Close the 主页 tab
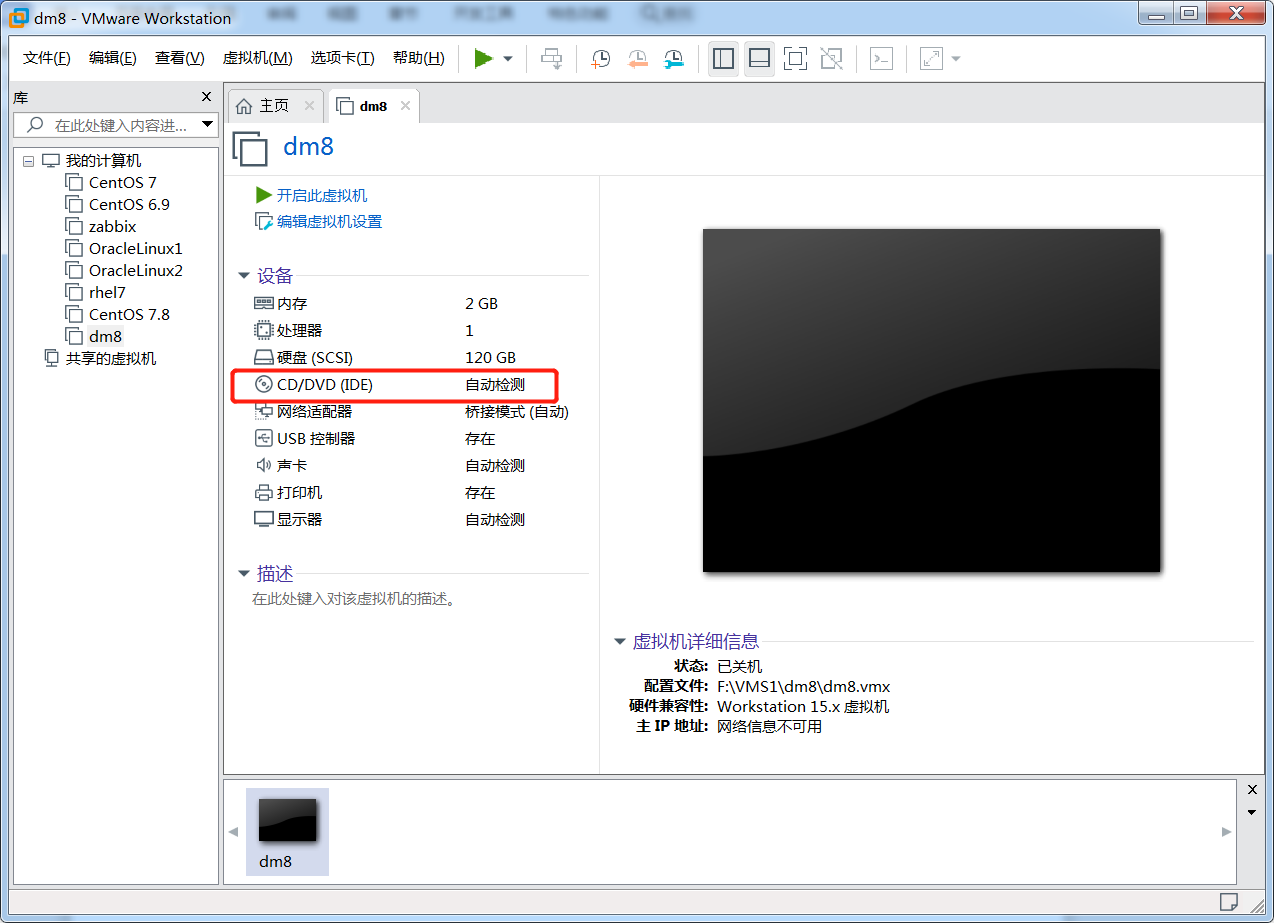 pos(309,106)
